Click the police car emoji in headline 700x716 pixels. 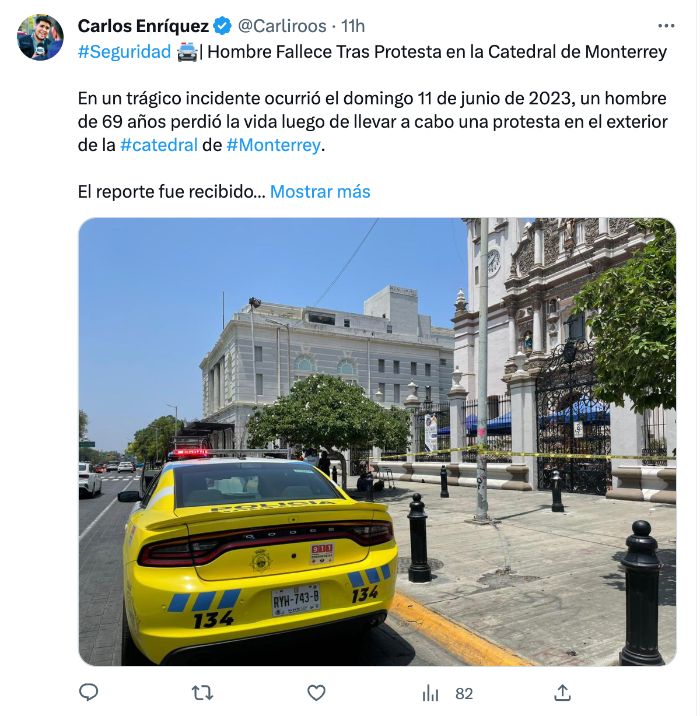tap(187, 52)
